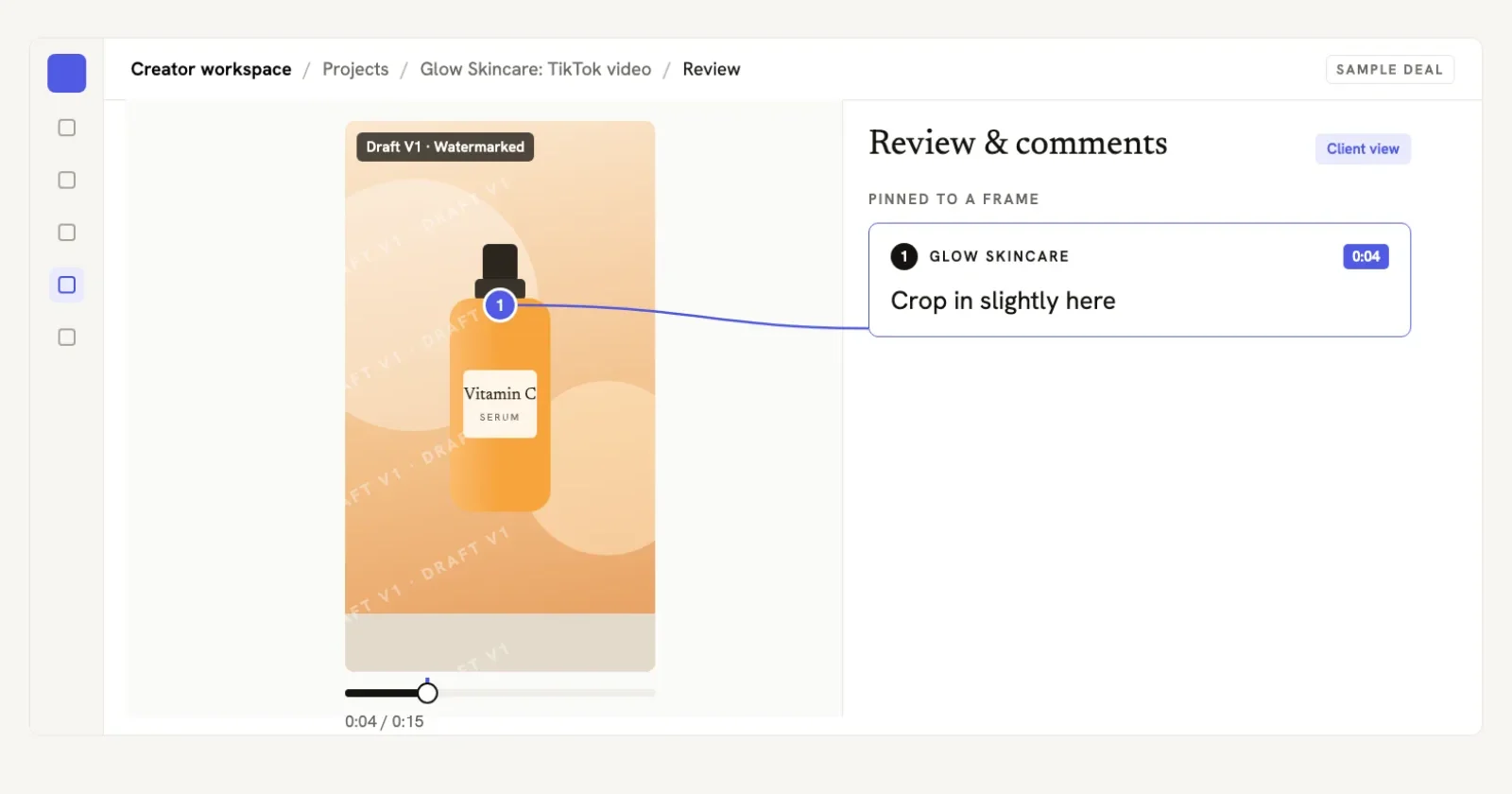
Task: Select the 'Crop in slightly here' comment
Action: tap(1139, 280)
